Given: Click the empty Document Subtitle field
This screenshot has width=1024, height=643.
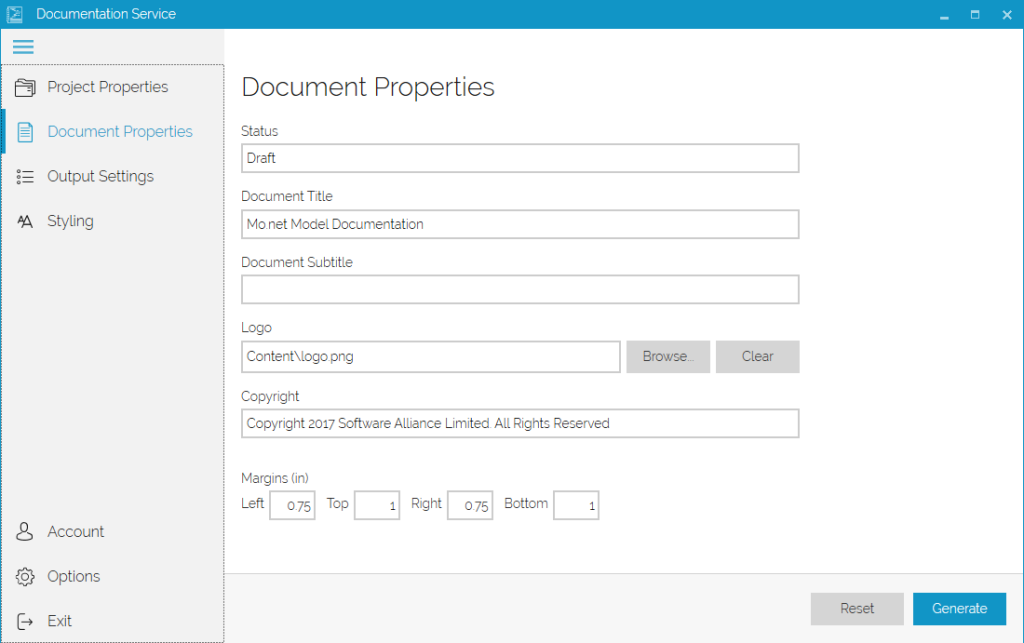Looking at the screenshot, I should tap(520, 289).
